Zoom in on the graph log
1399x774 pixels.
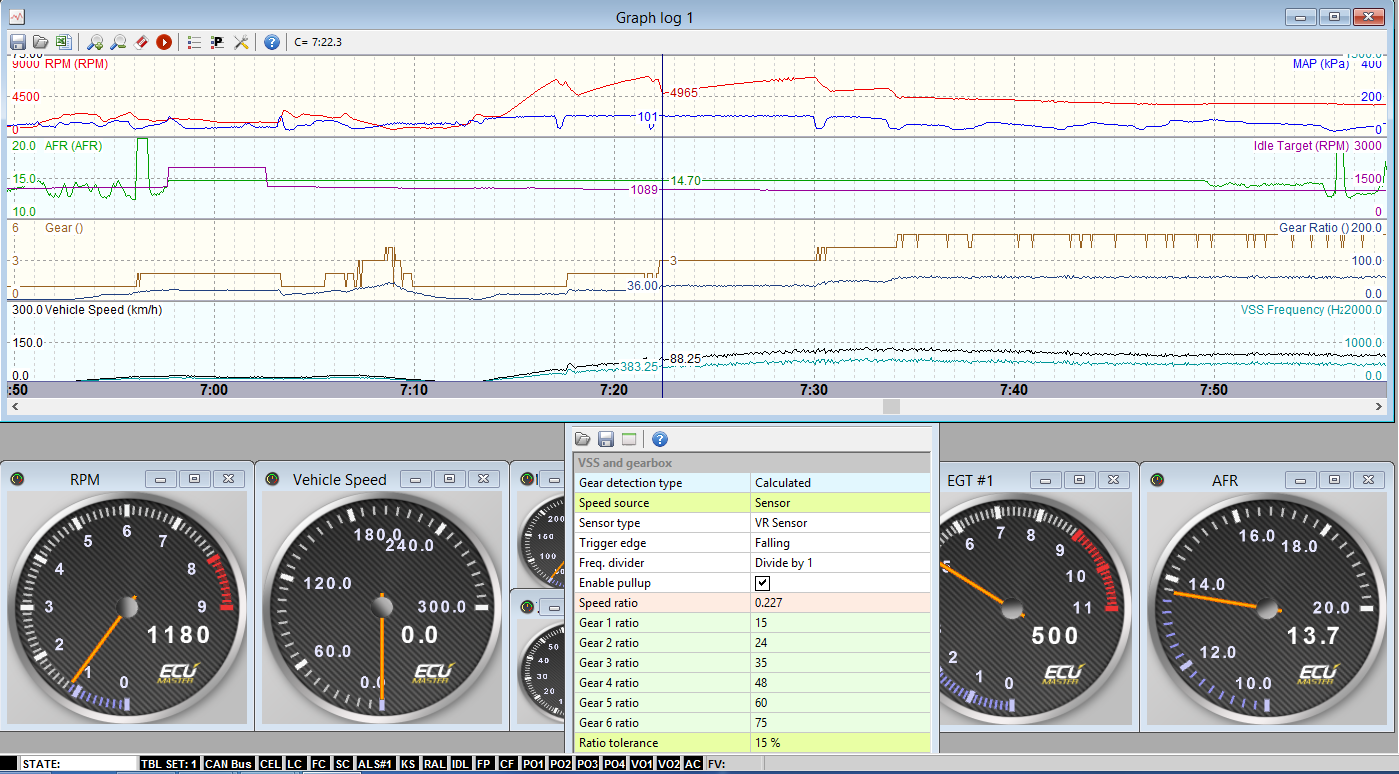click(x=95, y=42)
